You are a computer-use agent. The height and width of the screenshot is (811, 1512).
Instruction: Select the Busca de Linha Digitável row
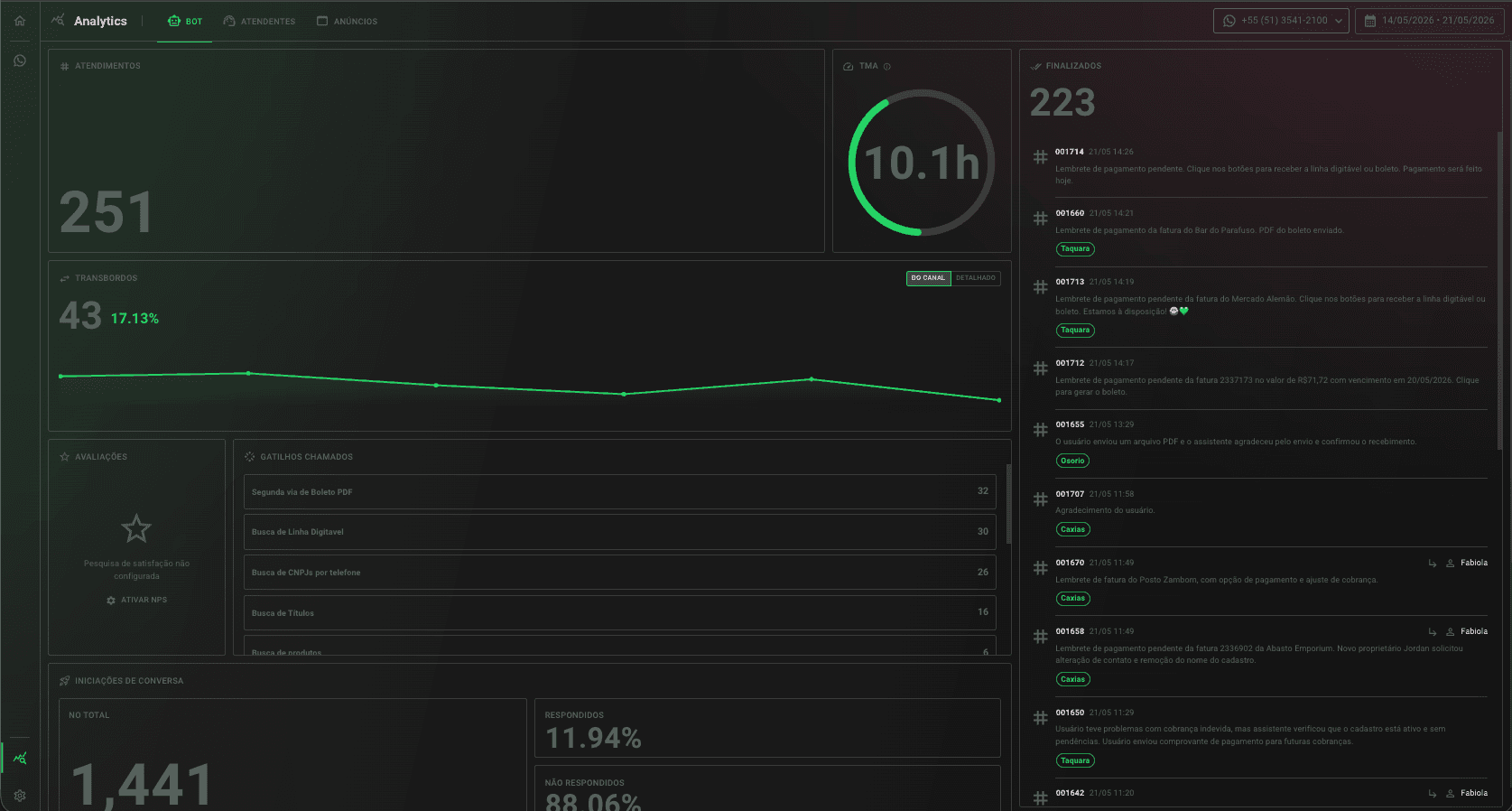click(620, 532)
